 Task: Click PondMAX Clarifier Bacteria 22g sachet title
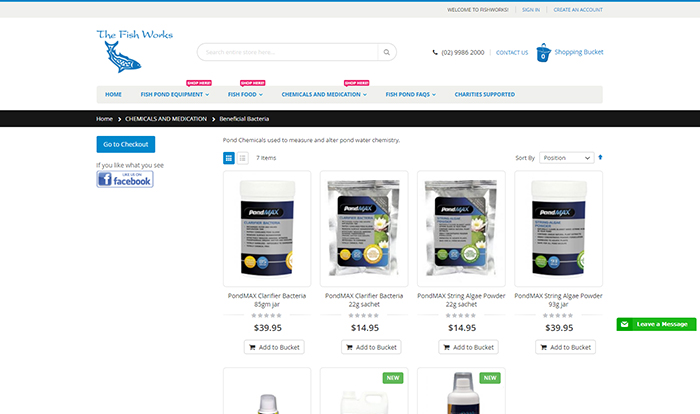point(364,300)
